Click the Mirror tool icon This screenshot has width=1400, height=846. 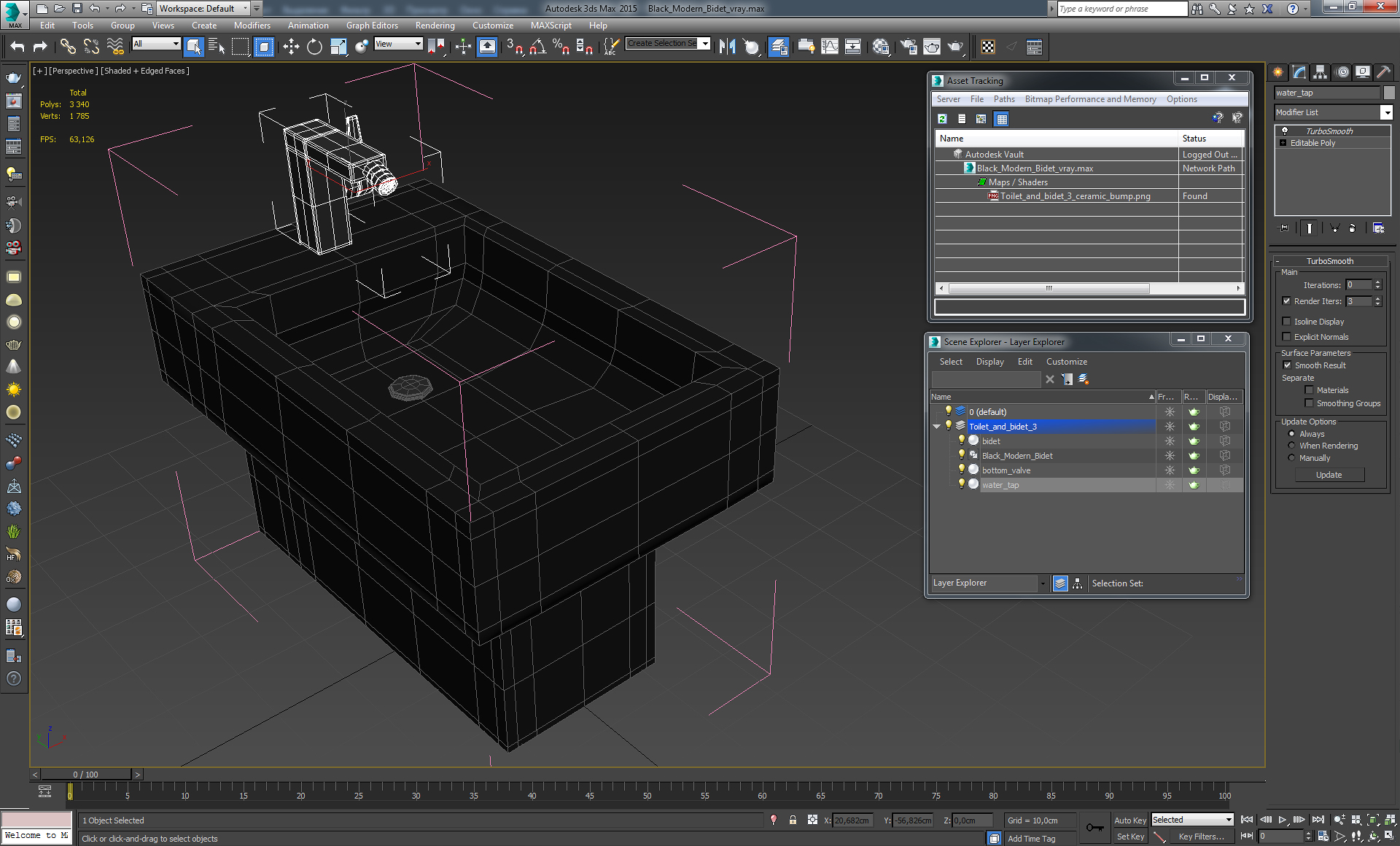[x=727, y=47]
